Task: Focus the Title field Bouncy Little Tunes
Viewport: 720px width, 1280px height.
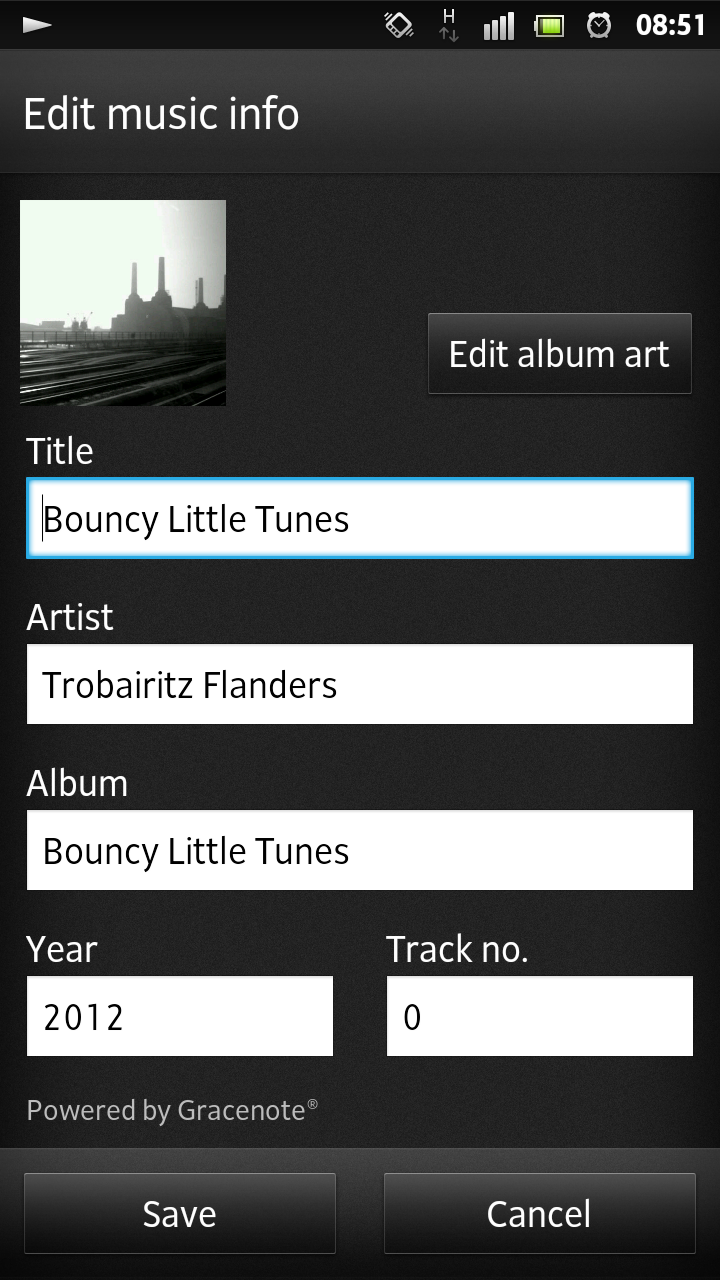Action: [360, 519]
